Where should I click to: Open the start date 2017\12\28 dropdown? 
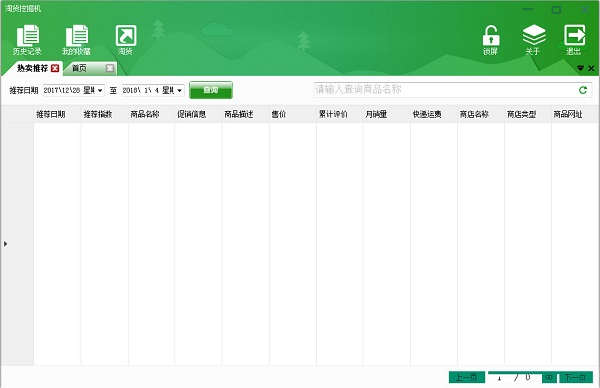tap(100, 90)
